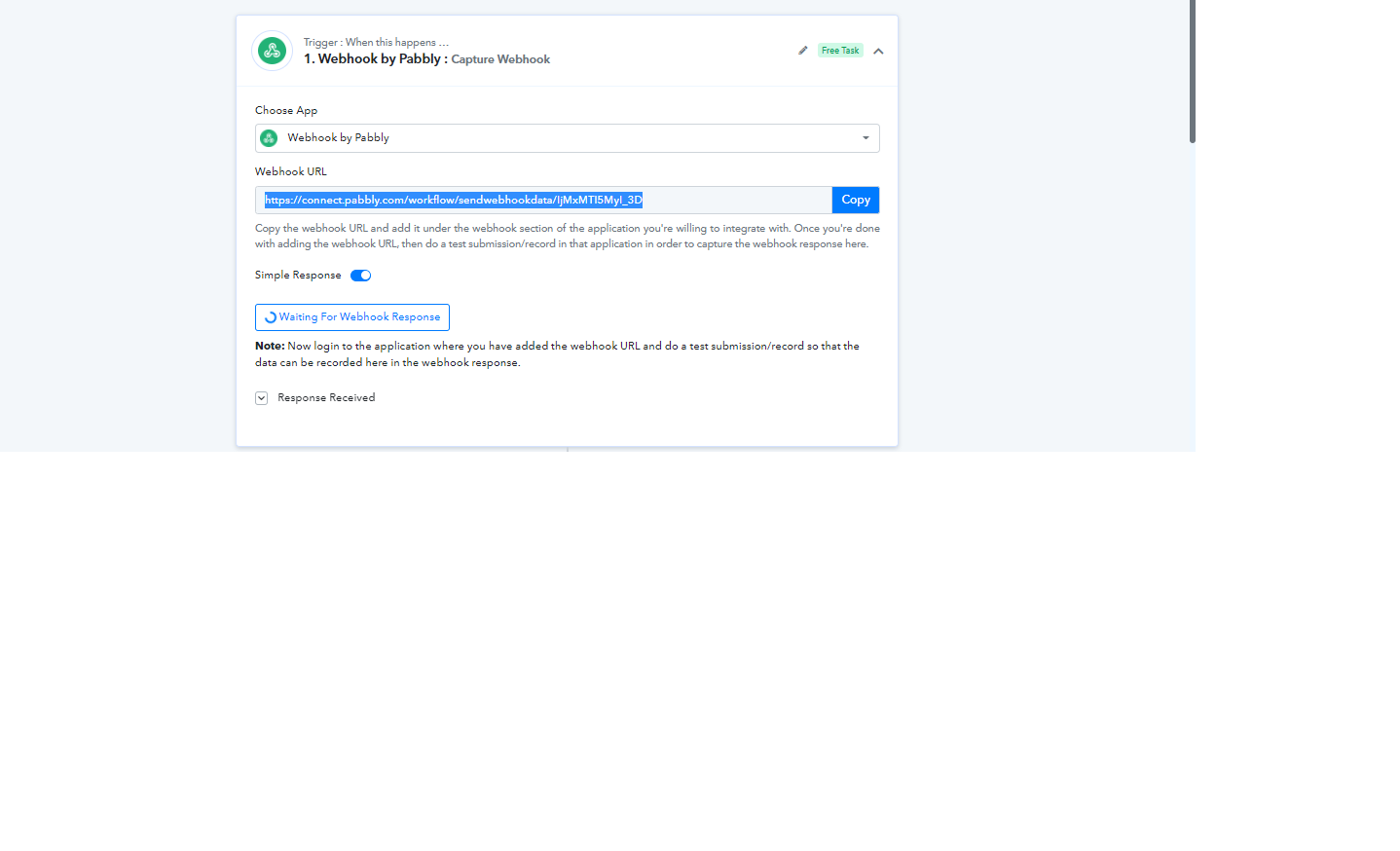The height and width of the screenshot is (851, 1400).
Task: Click the Webhook by Pabbly trigger logo
Action: click(x=273, y=51)
